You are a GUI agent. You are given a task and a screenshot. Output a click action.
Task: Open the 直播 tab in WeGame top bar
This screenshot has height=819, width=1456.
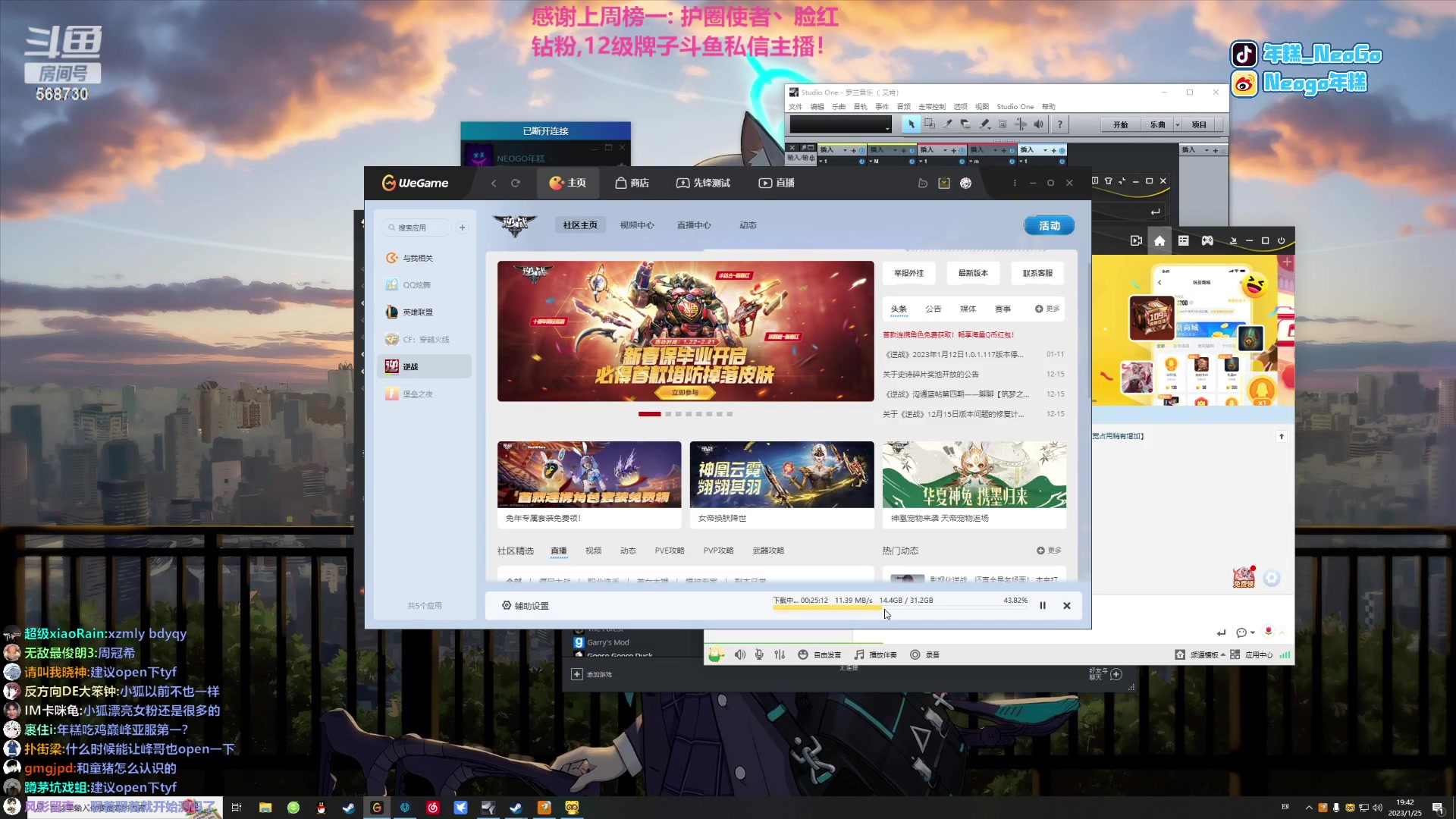pos(777,183)
